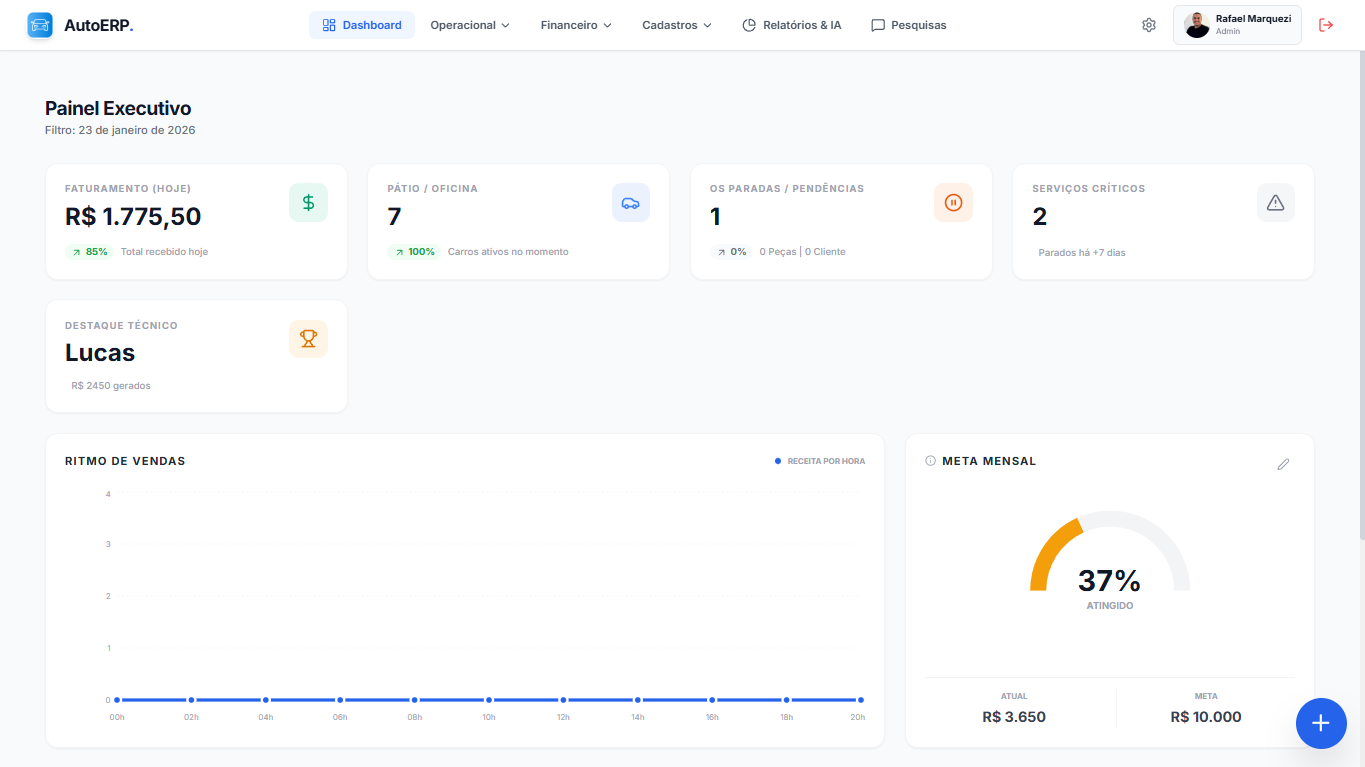Click the pause icon in OS Paradas card
The height and width of the screenshot is (767, 1365).
click(x=953, y=203)
